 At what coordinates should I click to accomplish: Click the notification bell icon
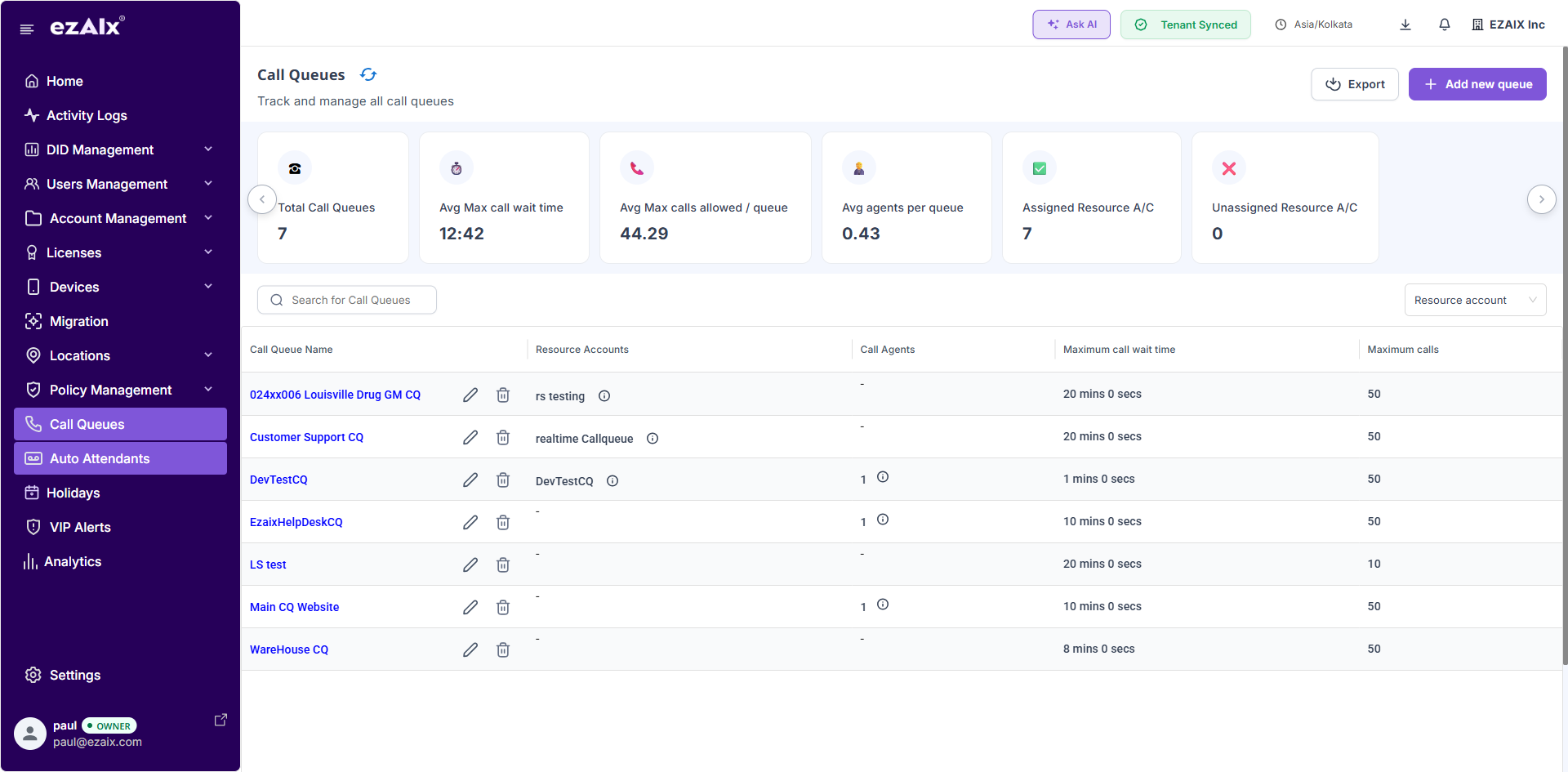click(1444, 24)
